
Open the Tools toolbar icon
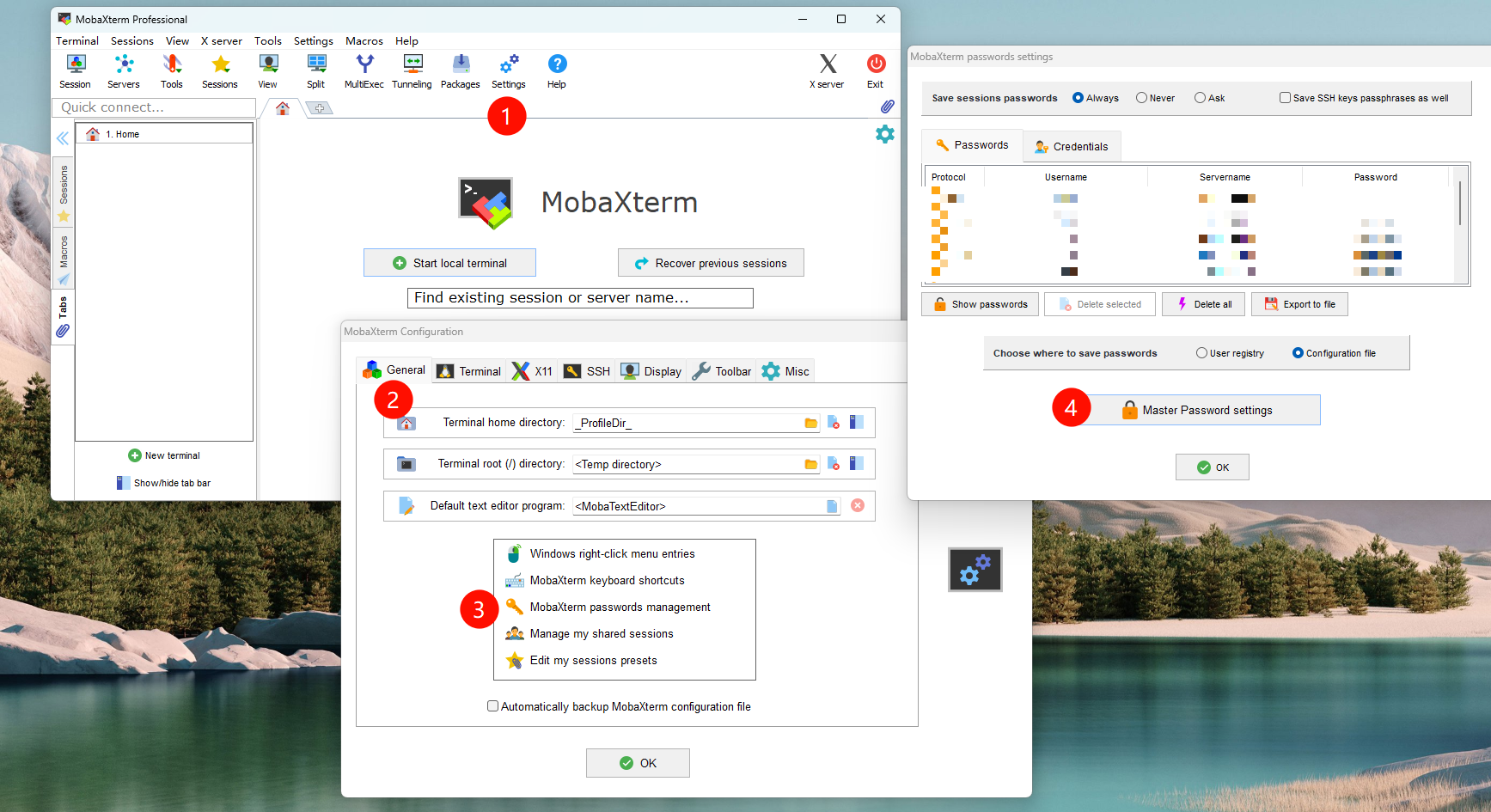pyautogui.click(x=172, y=71)
